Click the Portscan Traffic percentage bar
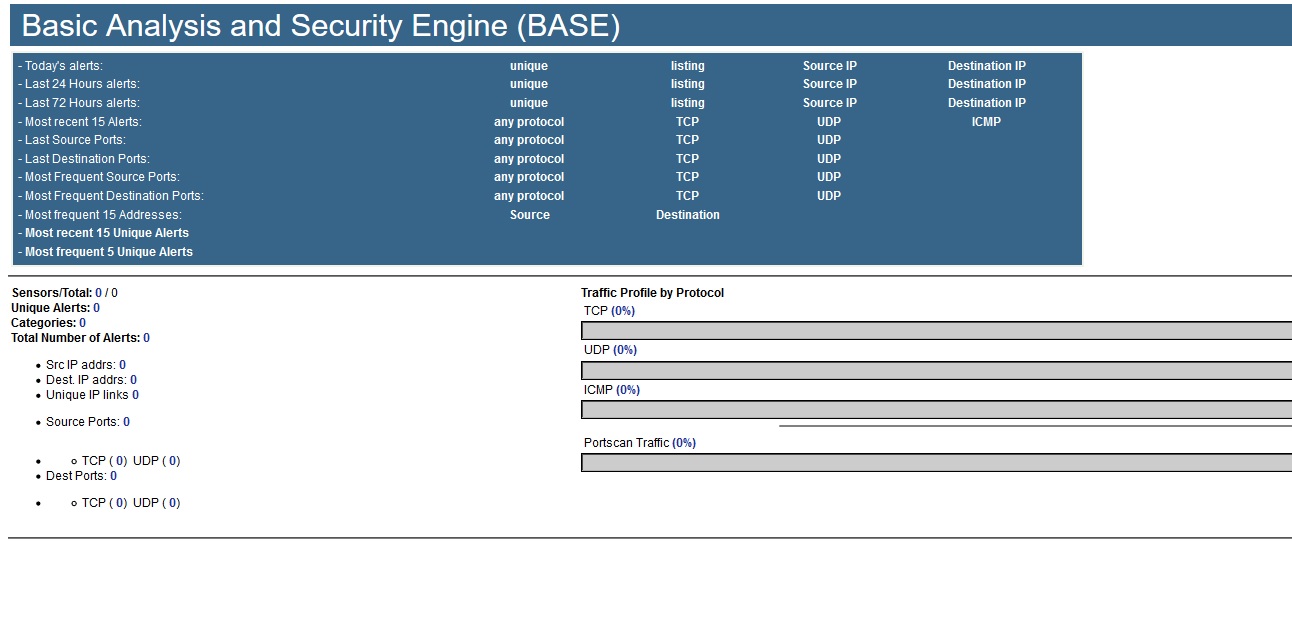Screen dimensions: 1292x618 click(936, 463)
